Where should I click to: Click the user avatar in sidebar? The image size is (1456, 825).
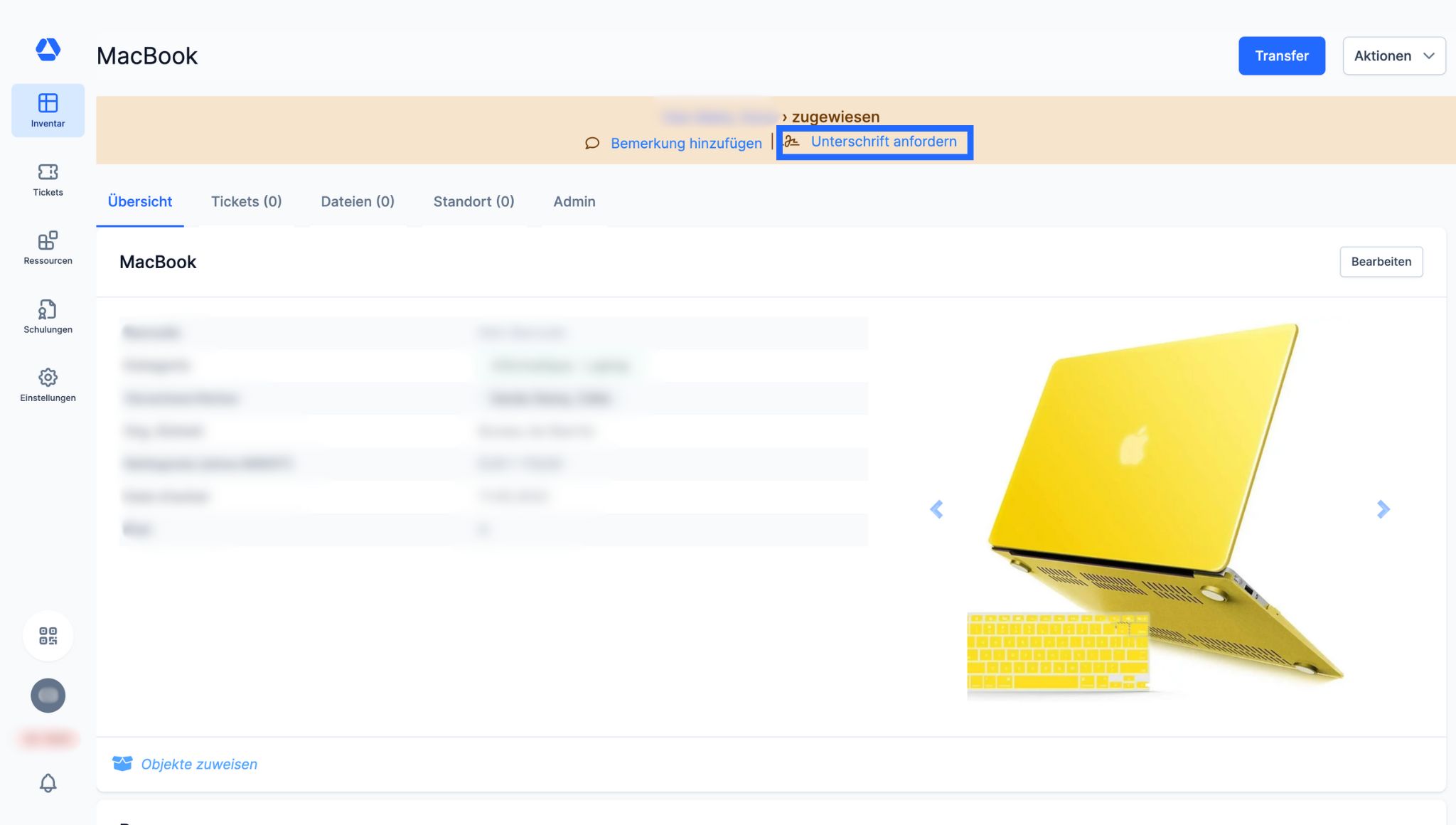(48, 696)
